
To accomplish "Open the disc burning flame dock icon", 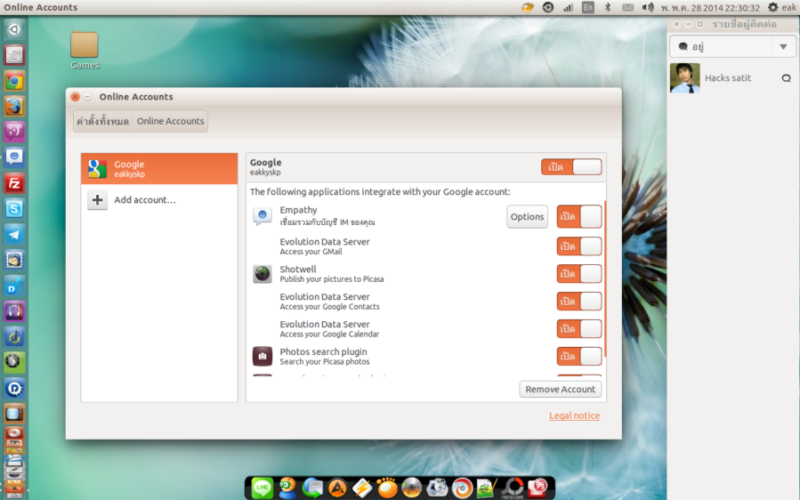I will (412, 488).
